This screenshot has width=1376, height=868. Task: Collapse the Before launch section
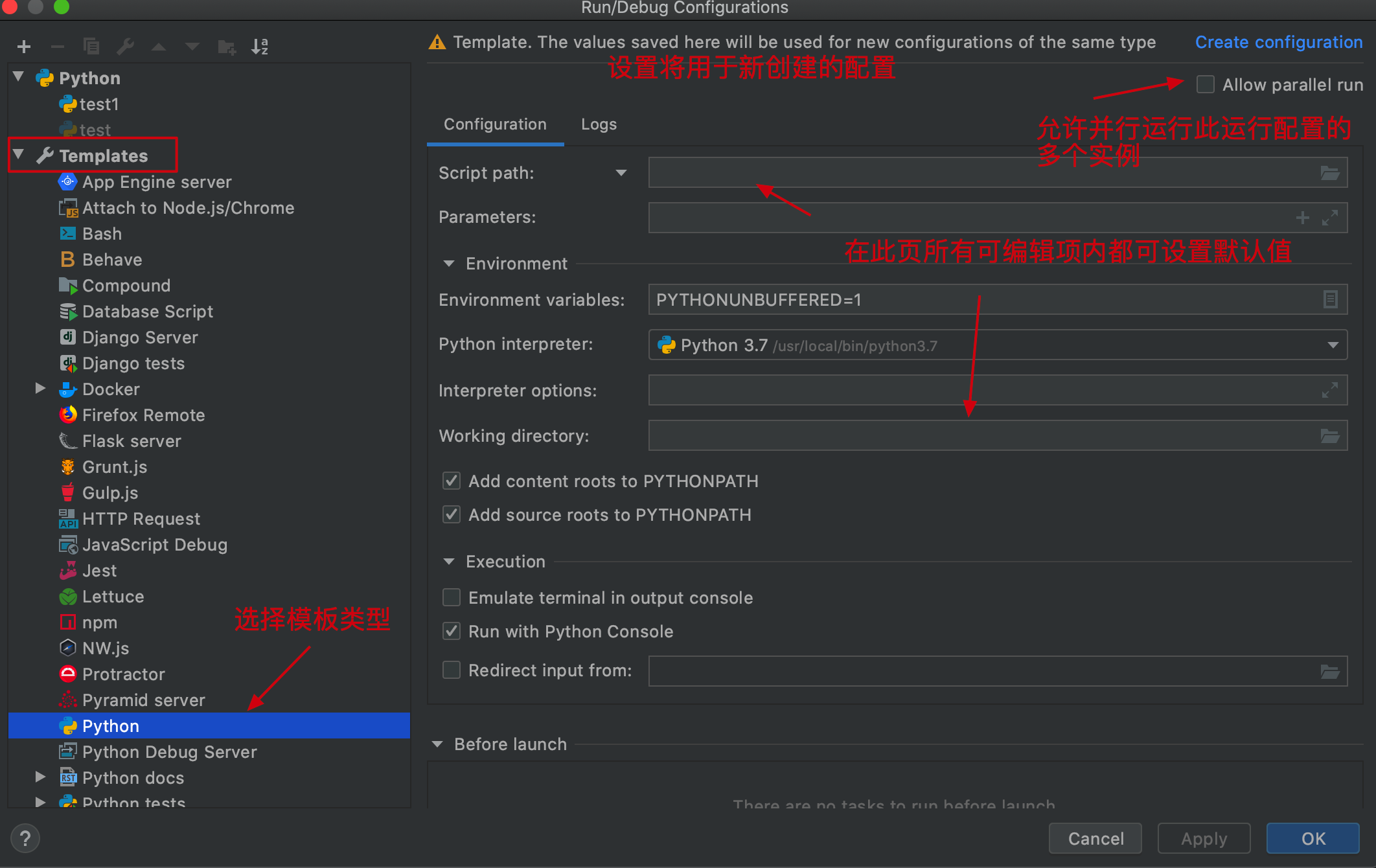click(x=437, y=744)
